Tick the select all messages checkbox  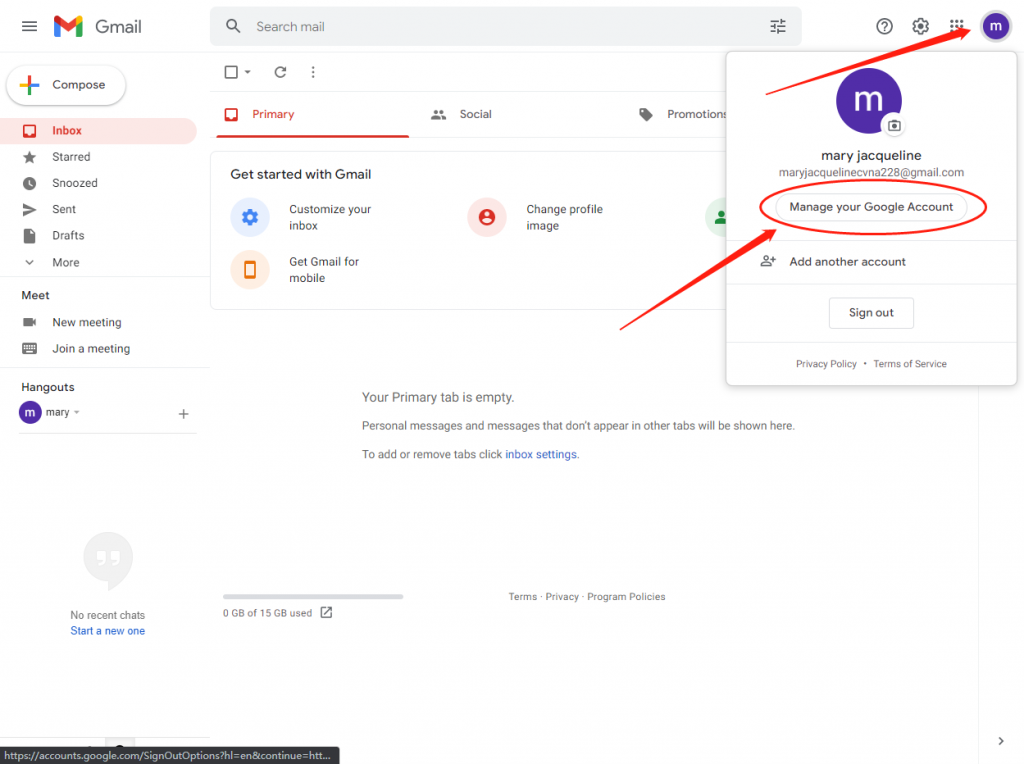pyautogui.click(x=231, y=72)
